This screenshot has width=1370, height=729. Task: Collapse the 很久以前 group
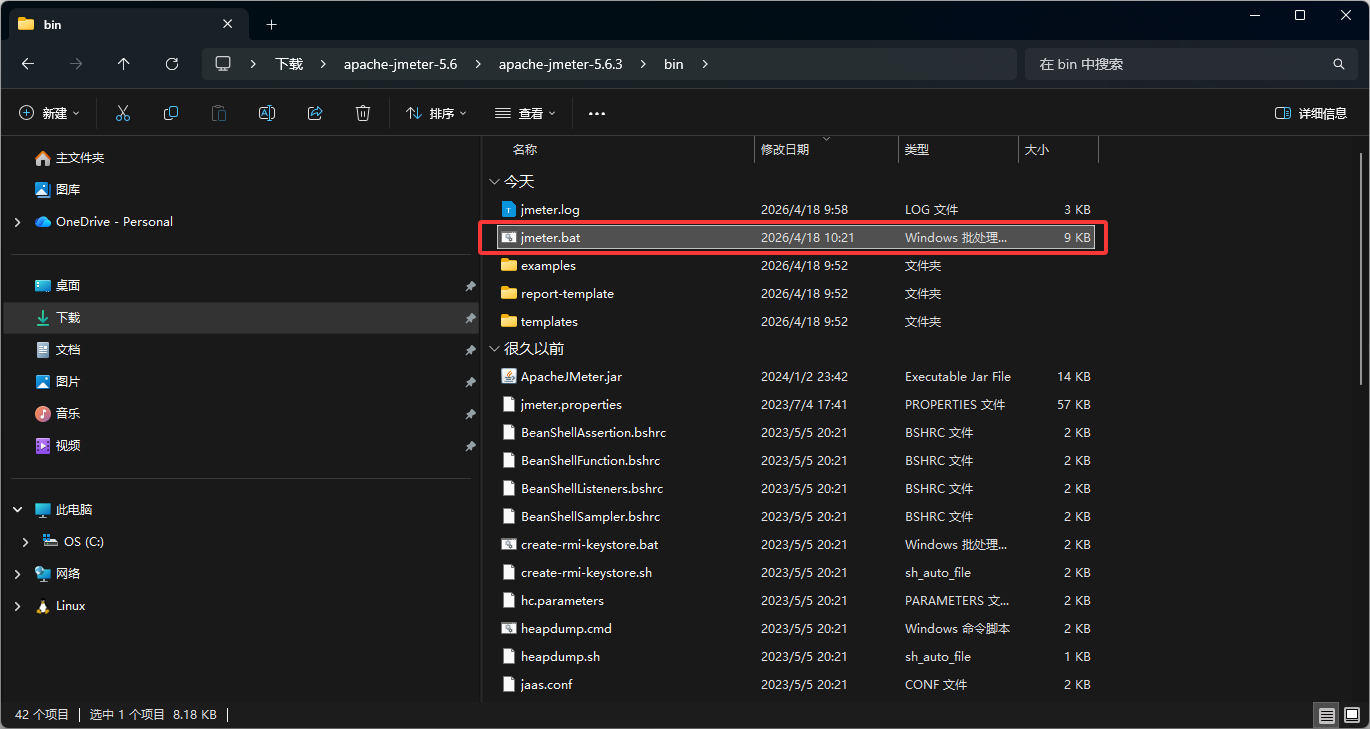(x=494, y=349)
